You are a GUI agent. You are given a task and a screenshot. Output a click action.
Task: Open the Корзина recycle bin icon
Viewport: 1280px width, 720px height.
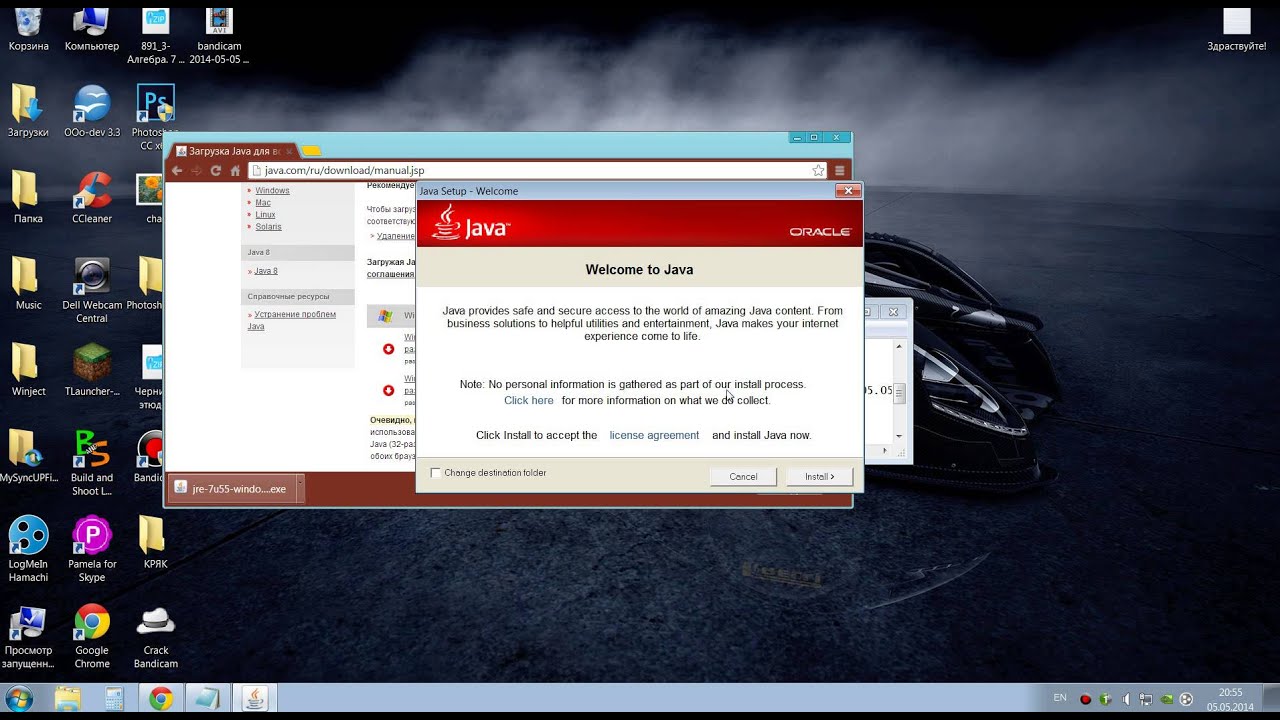coord(29,29)
